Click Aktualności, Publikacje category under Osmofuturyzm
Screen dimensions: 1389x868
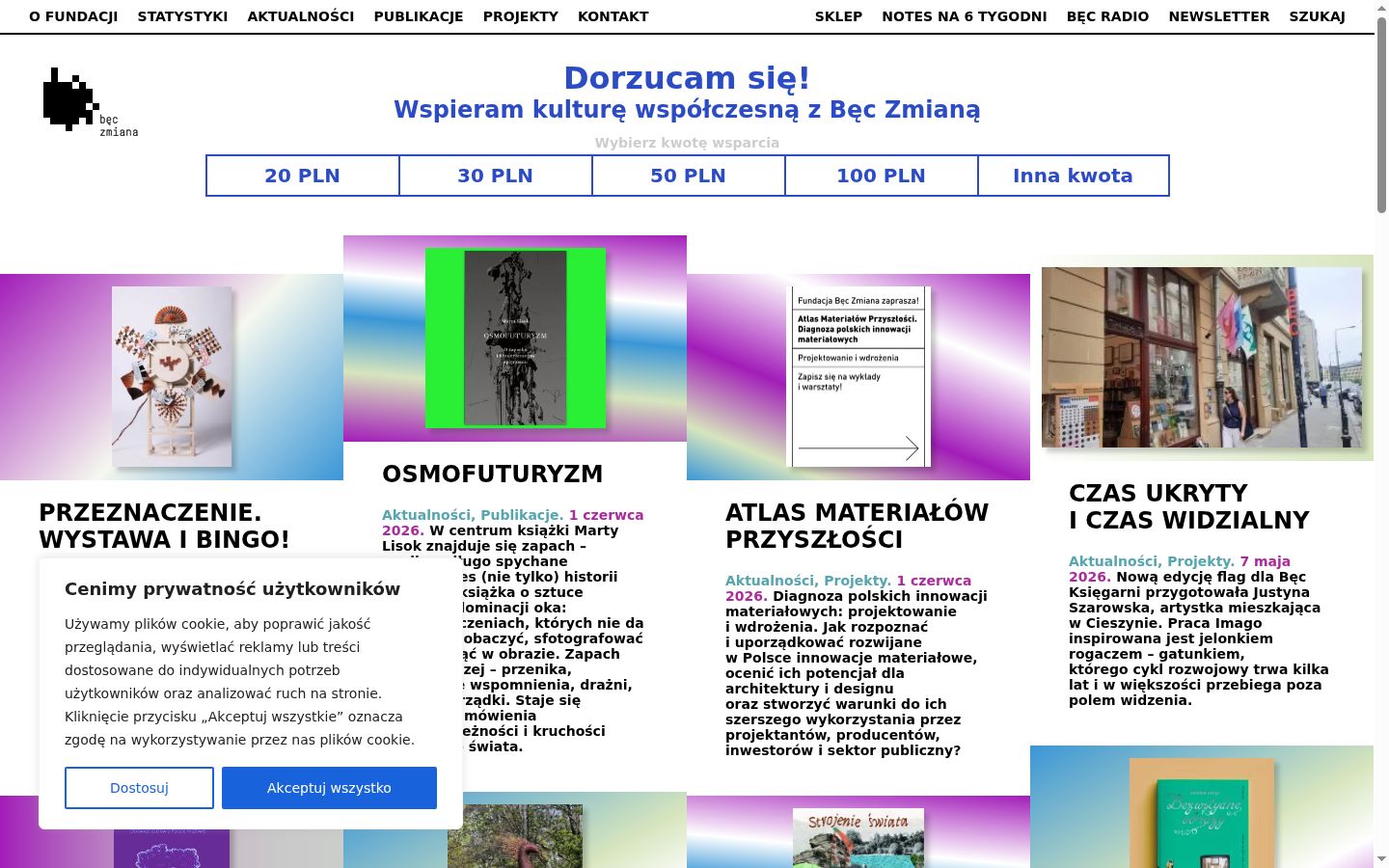(x=473, y=515)
